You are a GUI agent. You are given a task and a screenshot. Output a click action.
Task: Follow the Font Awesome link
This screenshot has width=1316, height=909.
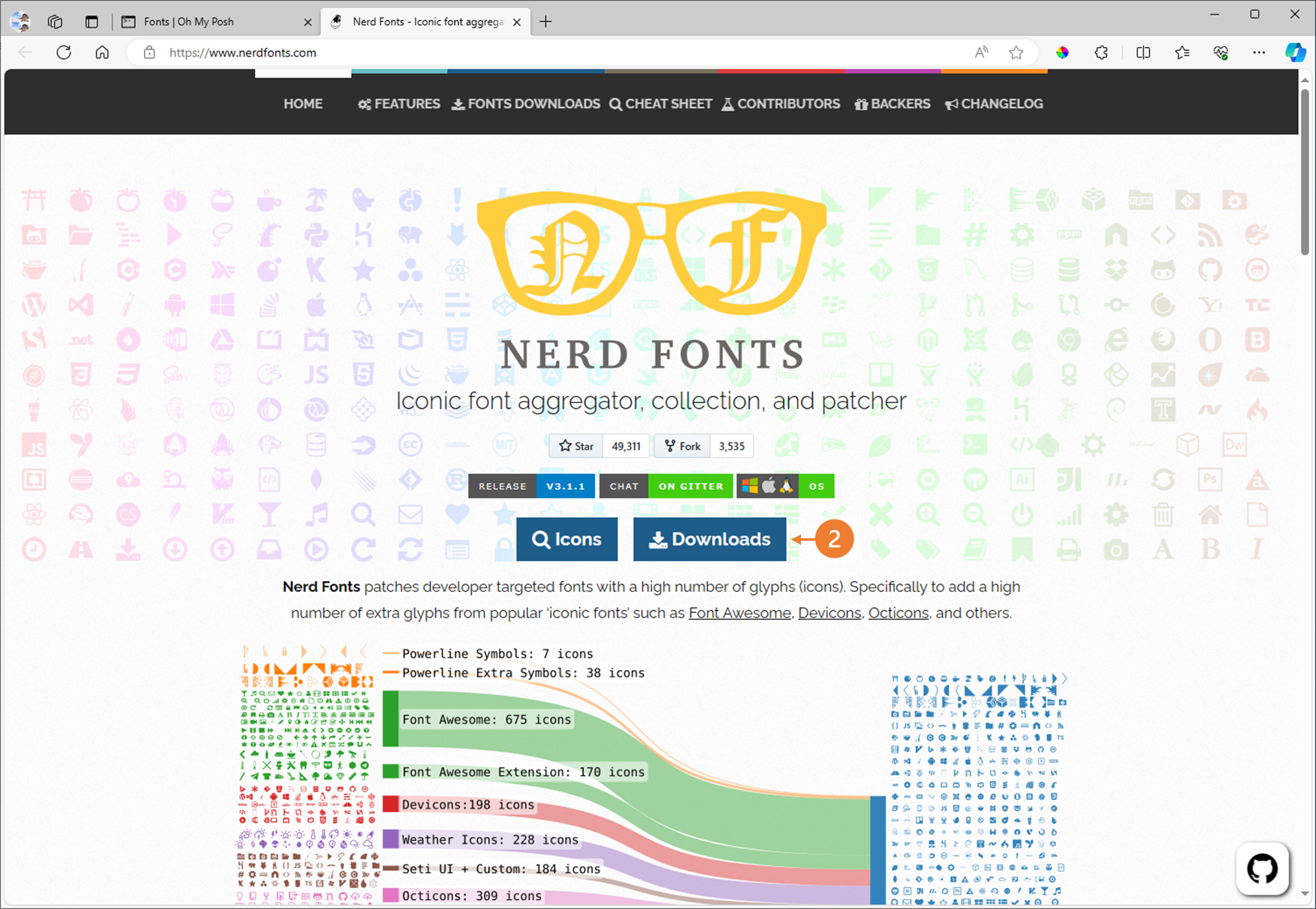point(739,613)
